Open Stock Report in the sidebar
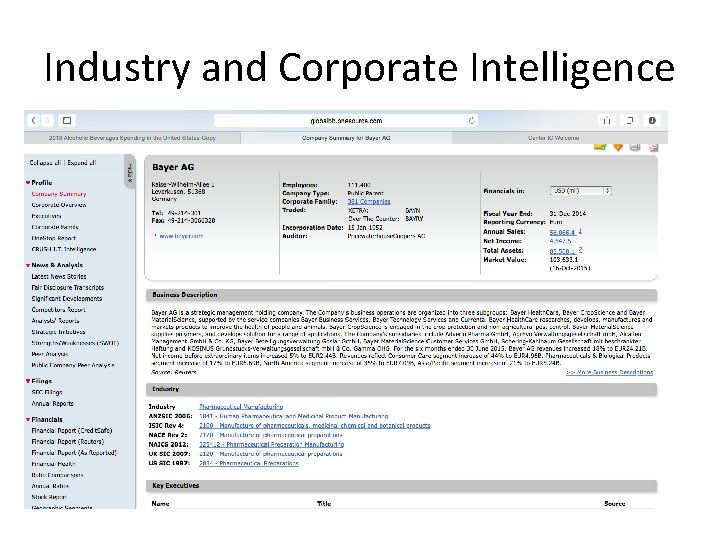720x540 pixels. [x=49, y=497]
